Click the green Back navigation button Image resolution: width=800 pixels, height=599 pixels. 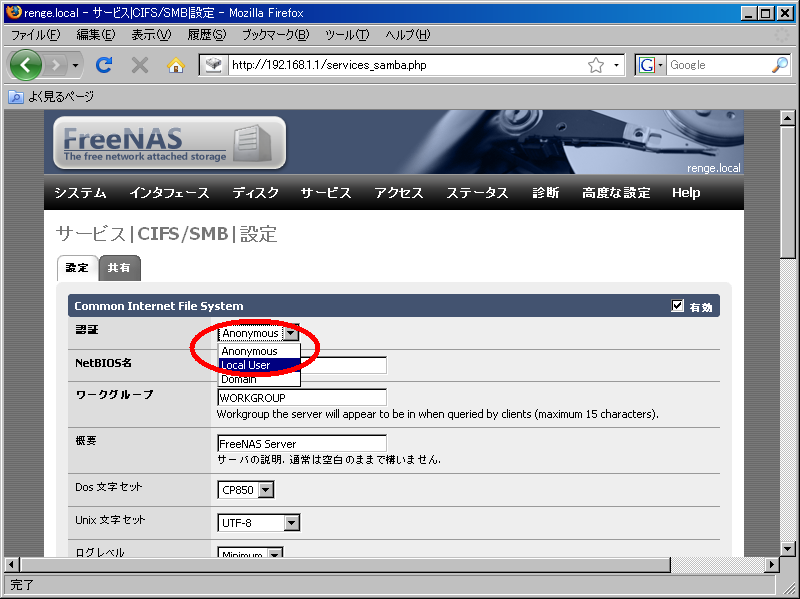[25, 65]
